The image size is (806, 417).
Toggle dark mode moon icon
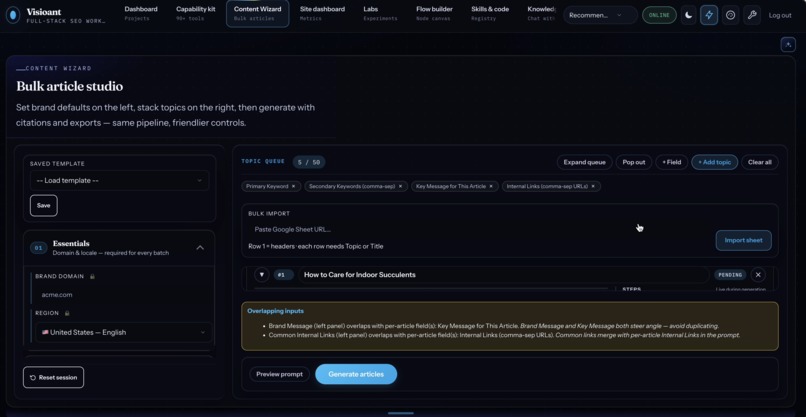[x=688, y=15]
